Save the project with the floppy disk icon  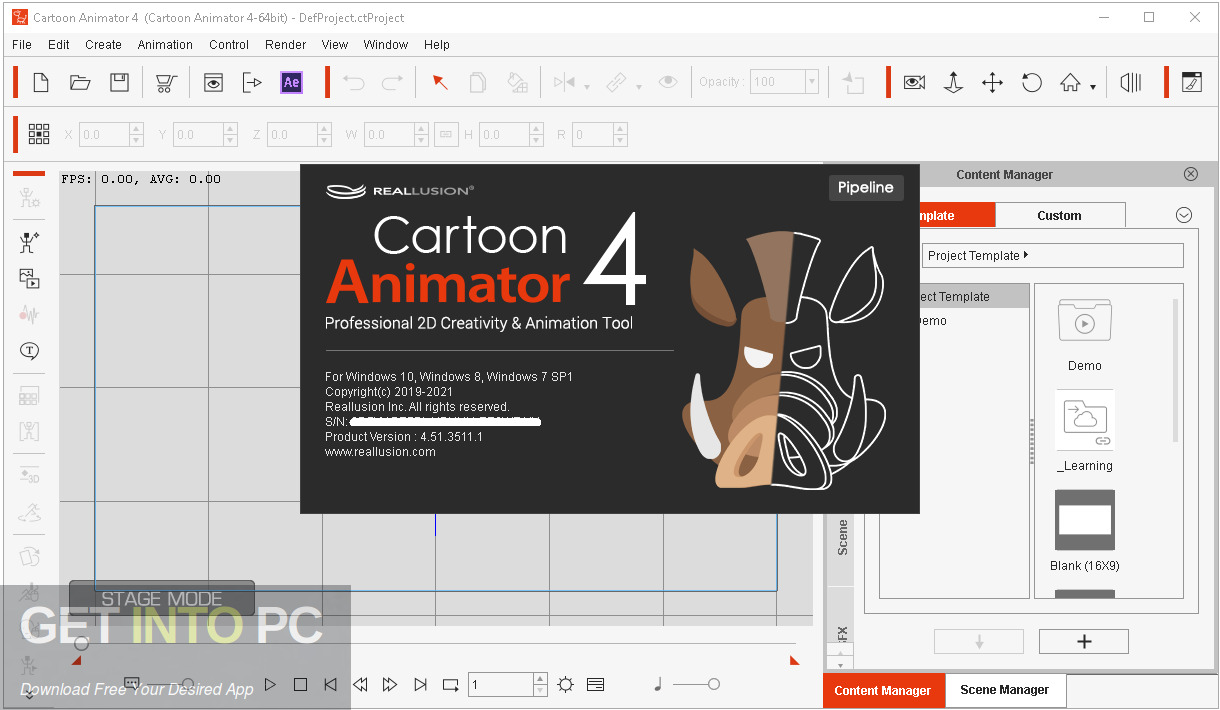[119, 82]
